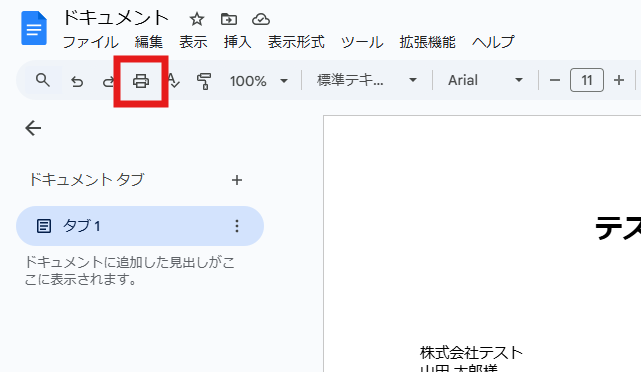This screenshot has height=372, width=641.
Task: Open the ファイル menu
Action: 90,42
